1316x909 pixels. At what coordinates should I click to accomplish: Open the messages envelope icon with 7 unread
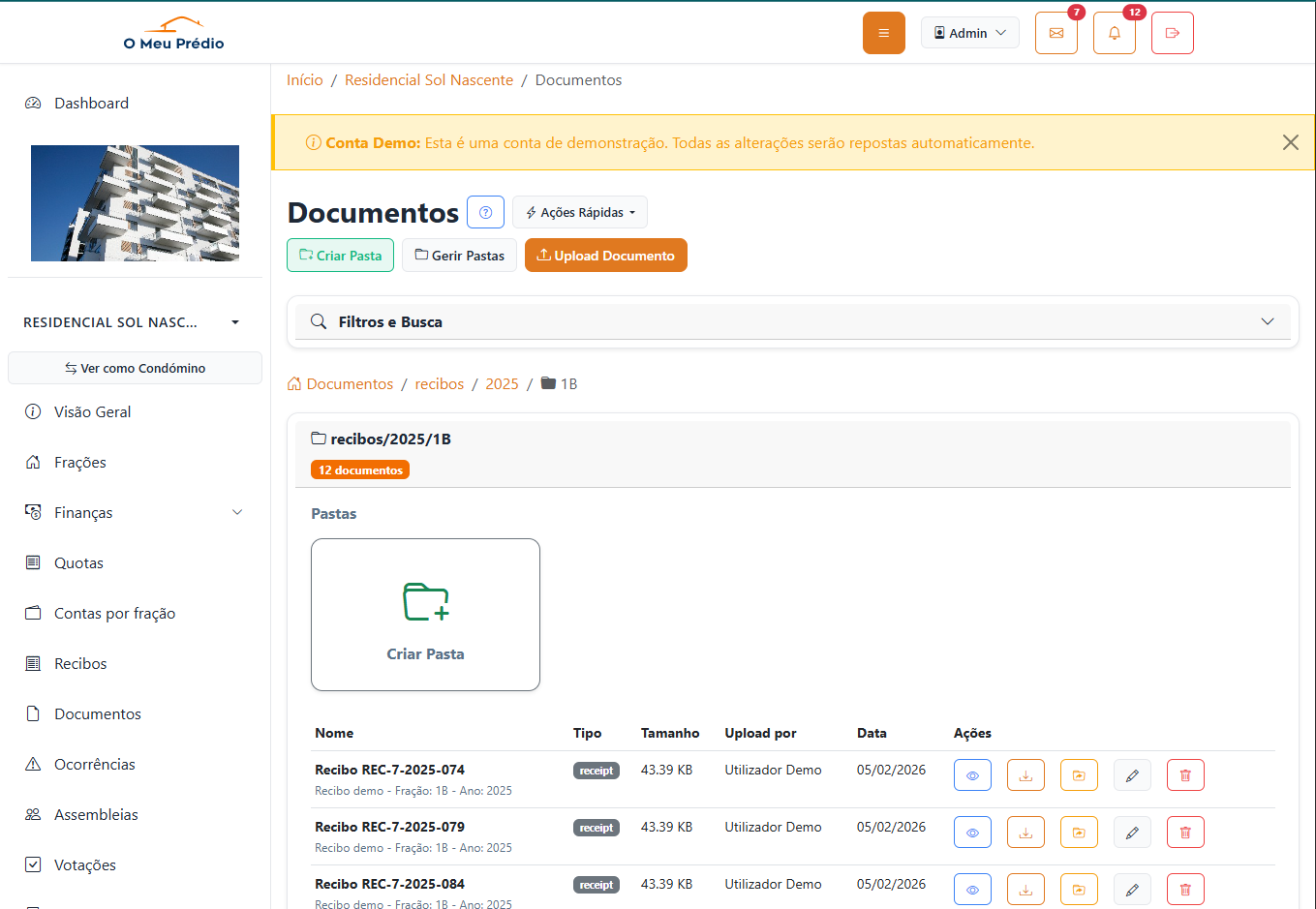click(1056, 32)
